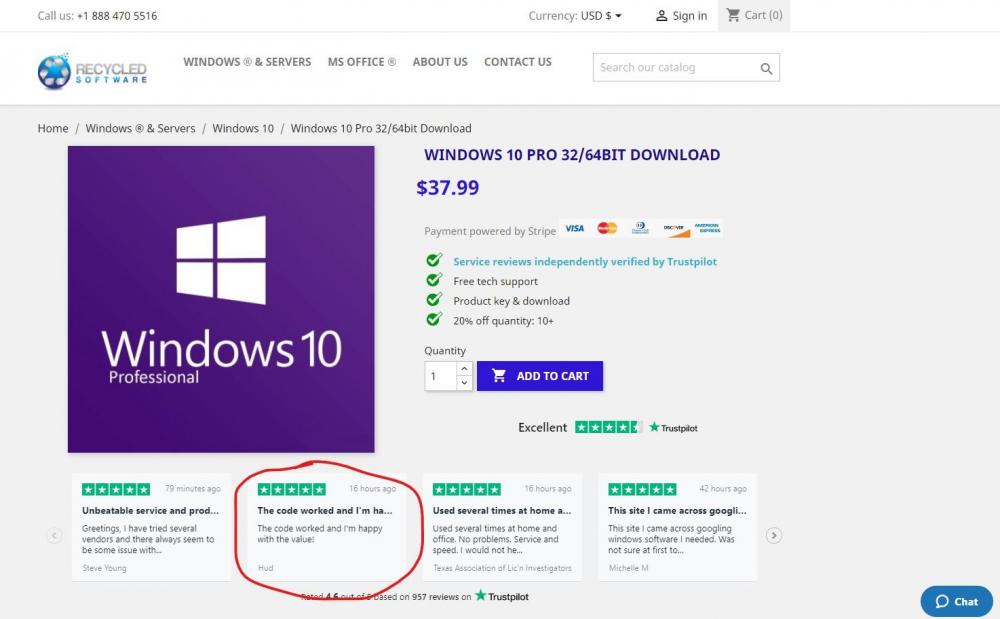
Task: Increase quantity with up arrow
Action: point(464,369)
